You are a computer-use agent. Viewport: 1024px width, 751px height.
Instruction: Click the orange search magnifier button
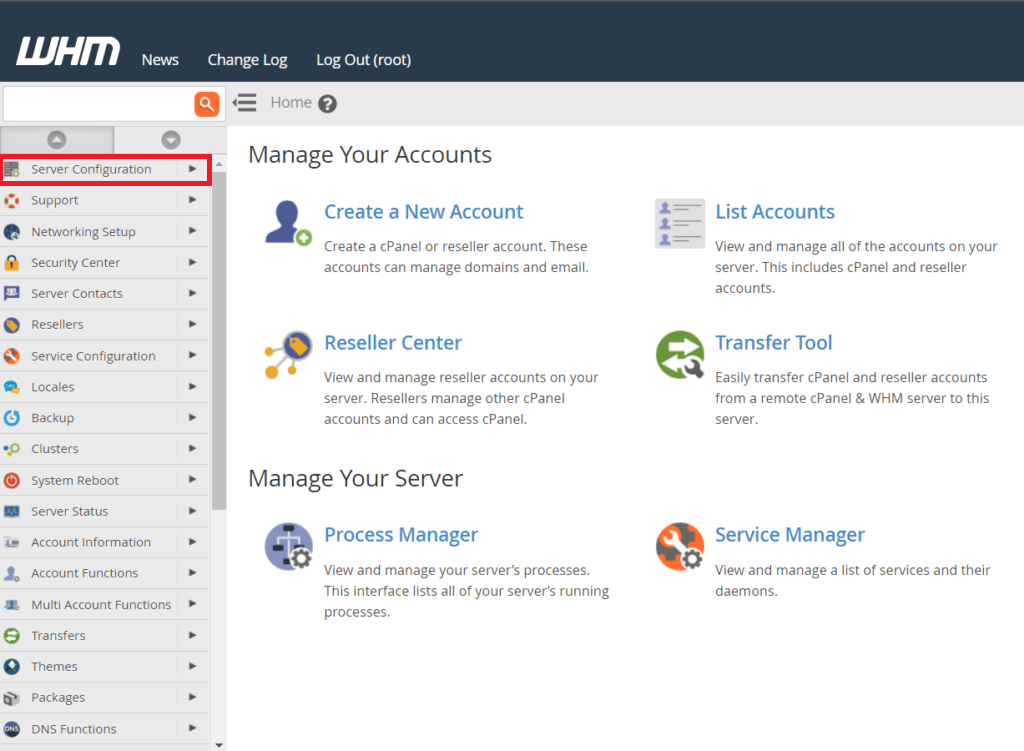(x=206, y=104)
